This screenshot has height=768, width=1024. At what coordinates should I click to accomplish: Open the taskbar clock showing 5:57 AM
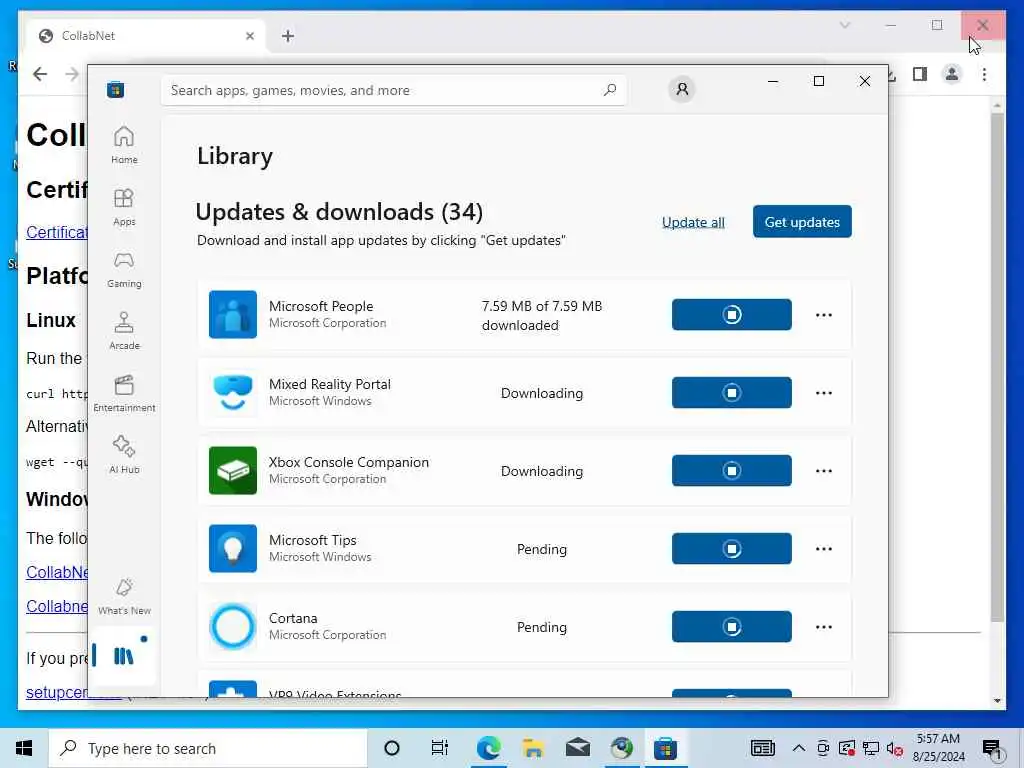pos(938,748)
